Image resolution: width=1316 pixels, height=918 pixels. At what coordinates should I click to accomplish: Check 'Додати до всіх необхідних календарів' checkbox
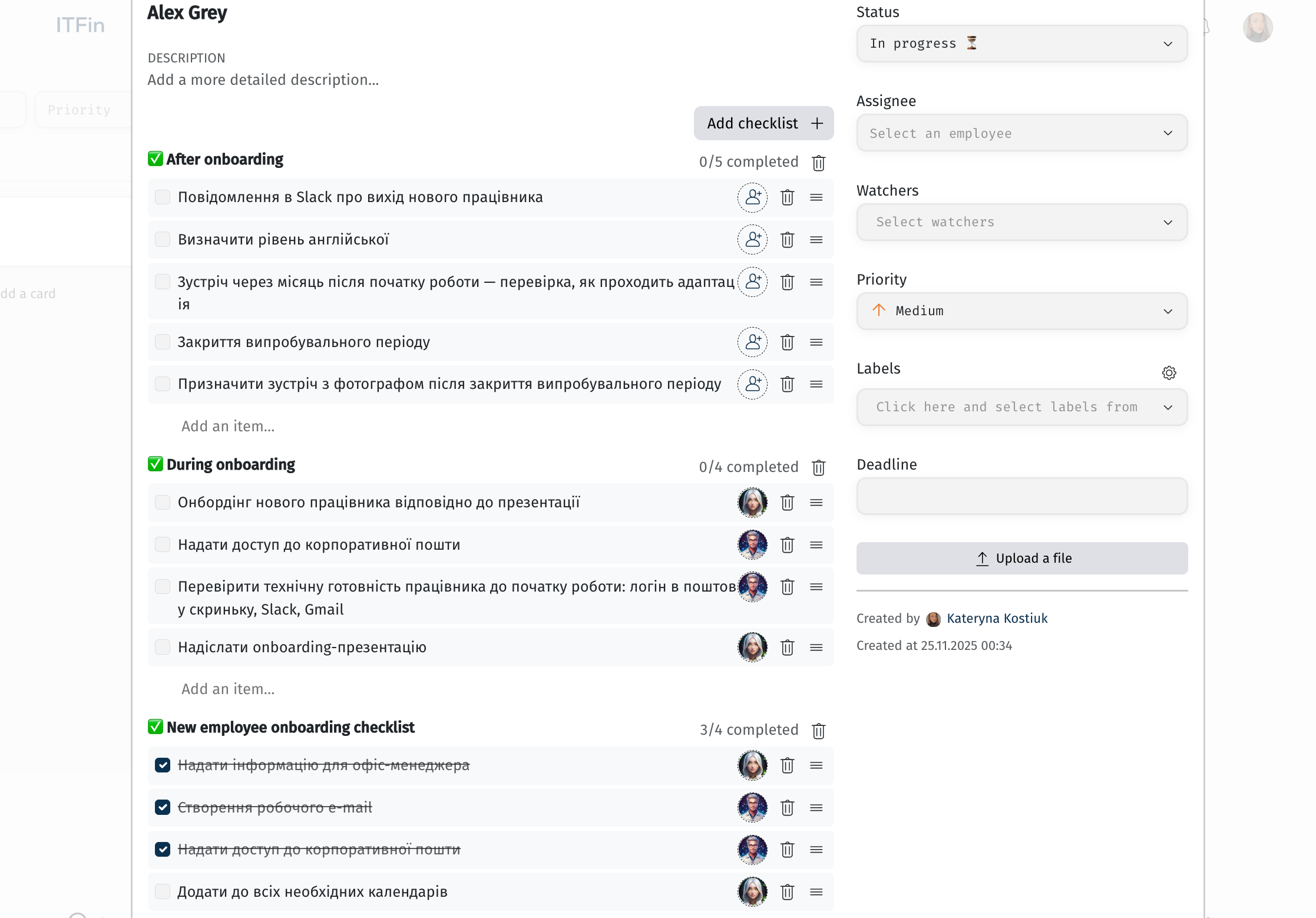click(163, 891)
